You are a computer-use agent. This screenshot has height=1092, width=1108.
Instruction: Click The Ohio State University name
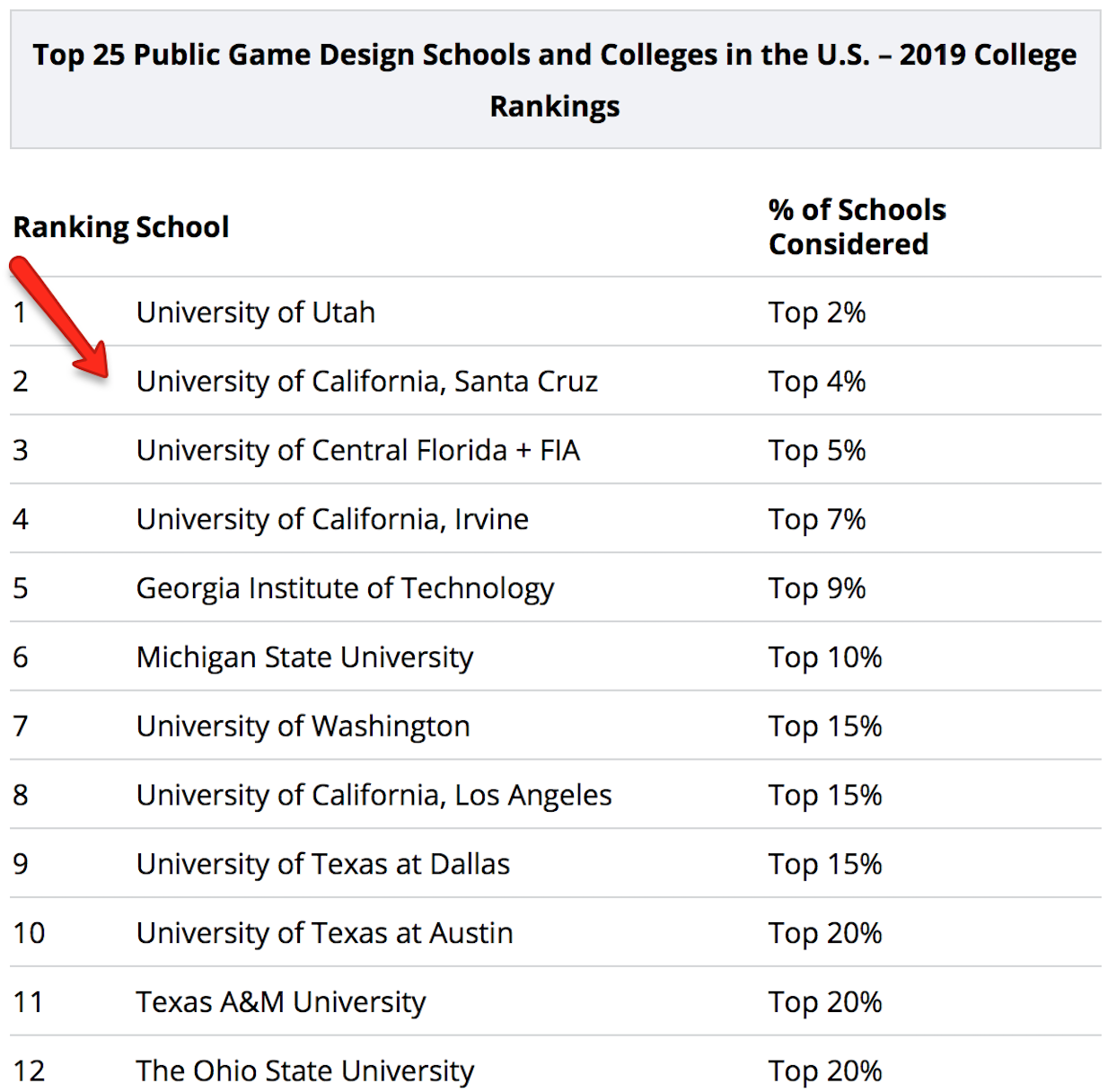(x=304, y=1070)
